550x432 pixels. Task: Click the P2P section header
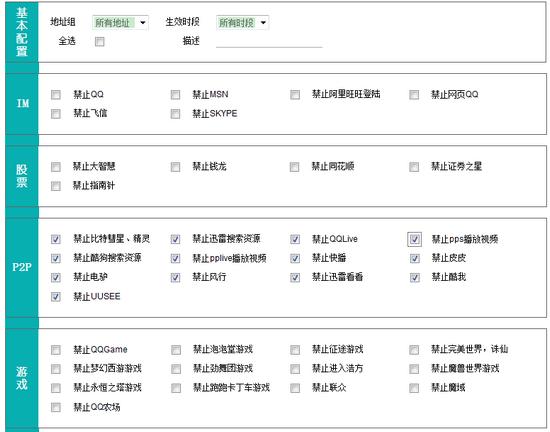(x=22, y=268)
